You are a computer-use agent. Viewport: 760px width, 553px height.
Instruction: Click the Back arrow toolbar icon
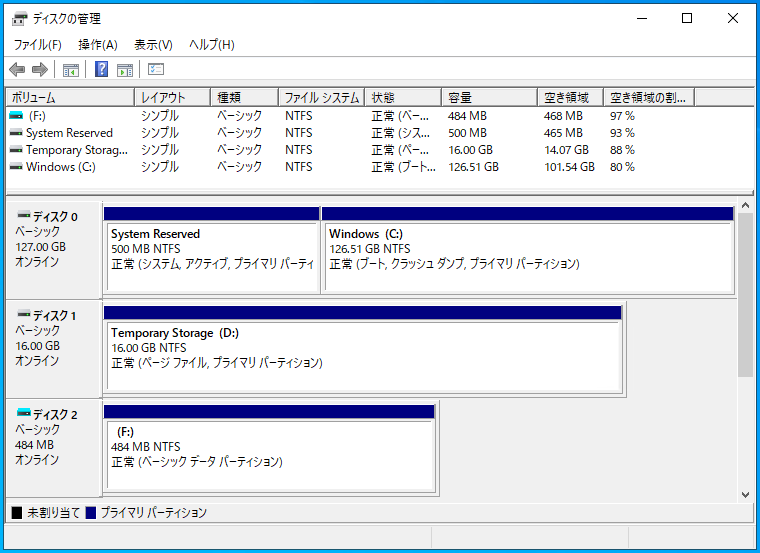tap(17, 69)
